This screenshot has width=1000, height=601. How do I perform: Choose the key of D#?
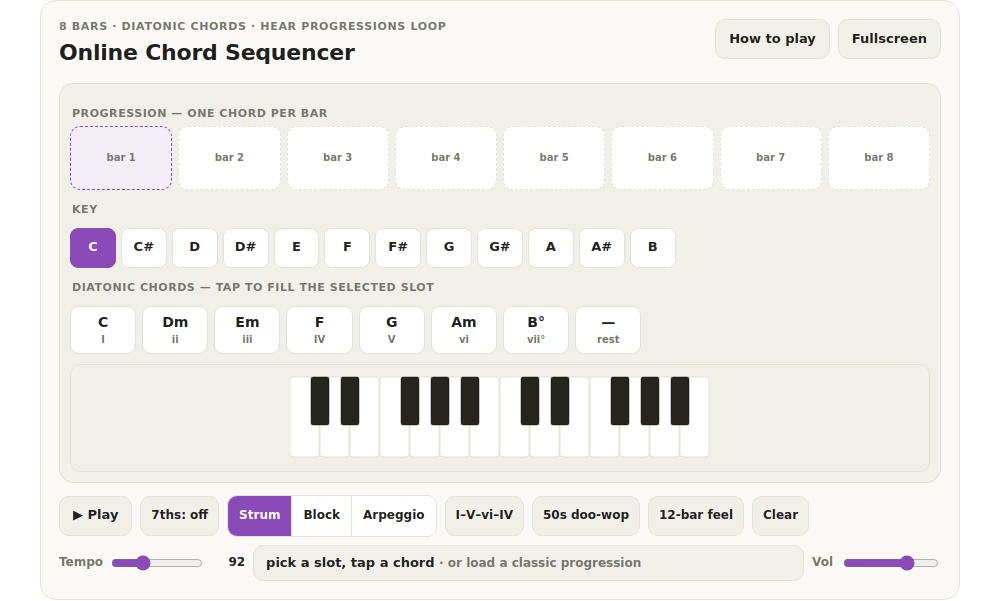pyautogui.click(x=246, y=248)
